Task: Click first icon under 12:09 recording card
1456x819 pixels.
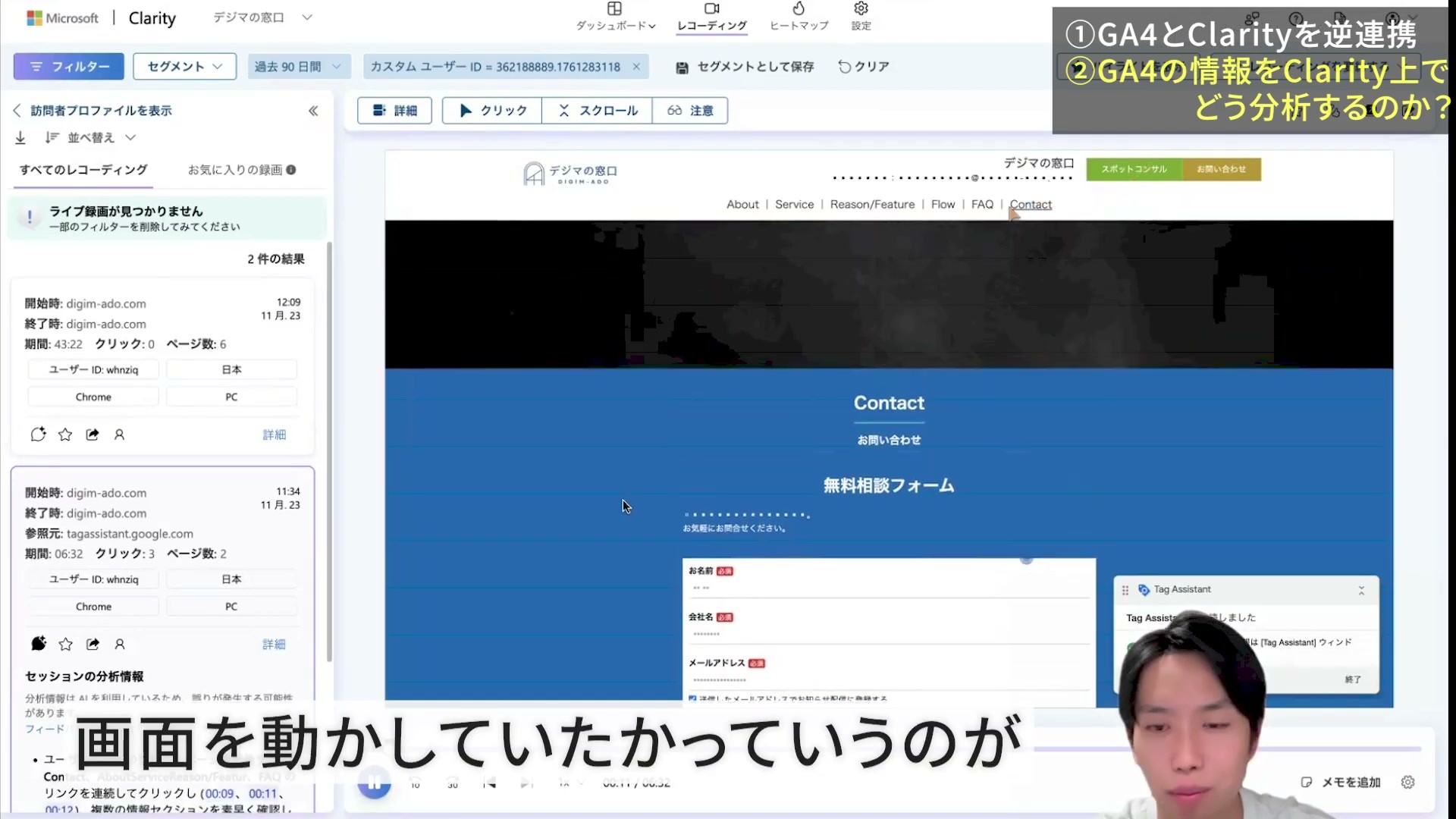Action: 39,435
